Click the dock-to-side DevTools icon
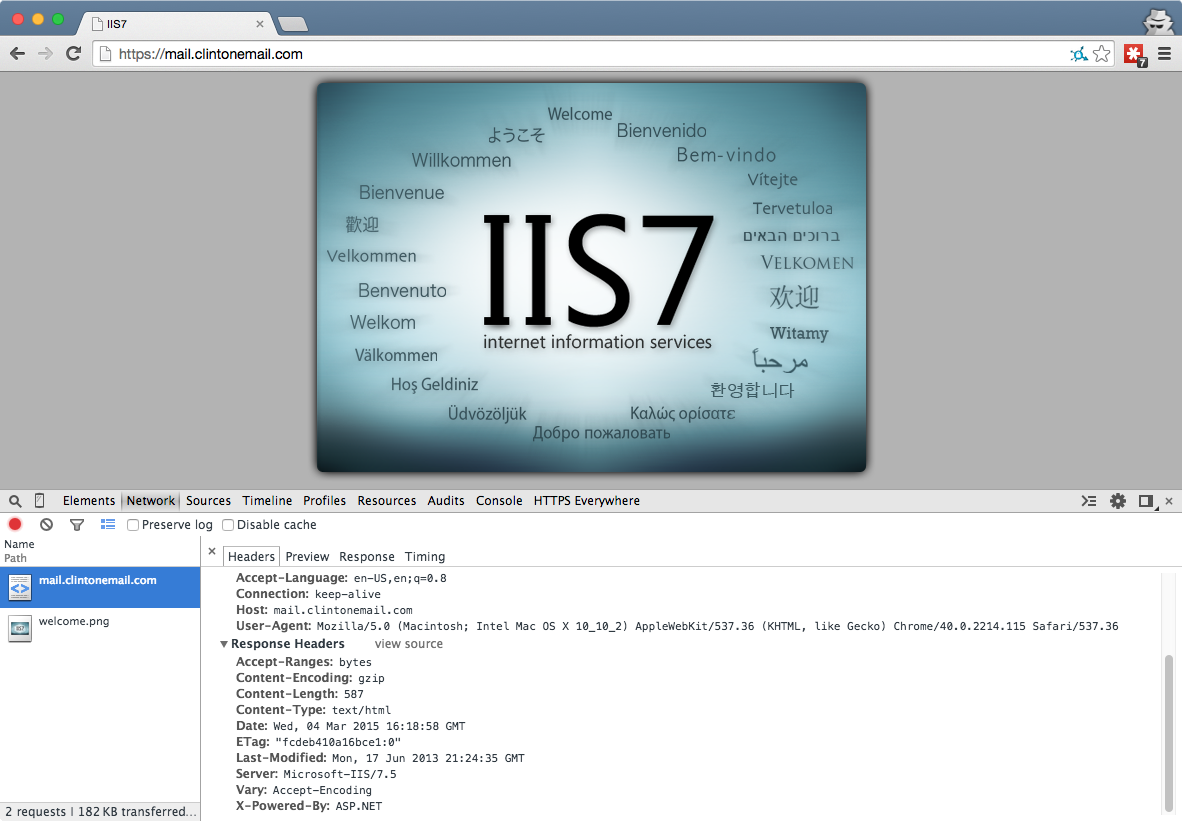The height and width of the screenshot is (821, 1182). (x=1147, y=501)
